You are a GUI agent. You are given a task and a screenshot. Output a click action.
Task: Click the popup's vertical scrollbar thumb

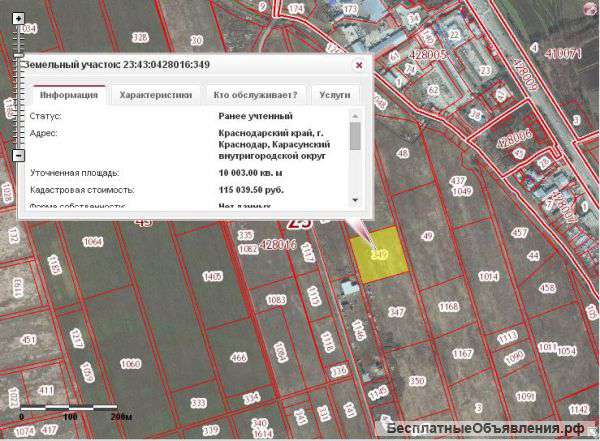point(355,136)
